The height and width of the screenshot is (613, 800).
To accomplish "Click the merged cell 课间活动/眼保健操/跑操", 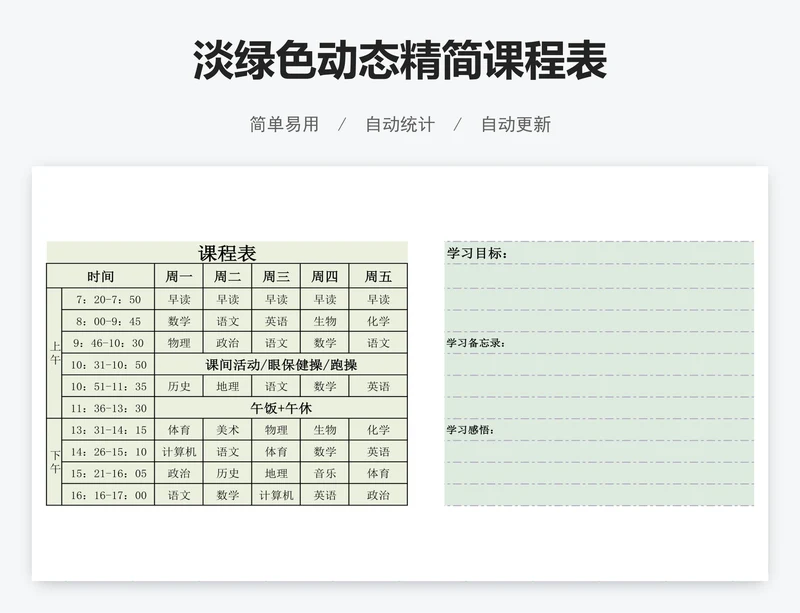I will coord(281,364).
